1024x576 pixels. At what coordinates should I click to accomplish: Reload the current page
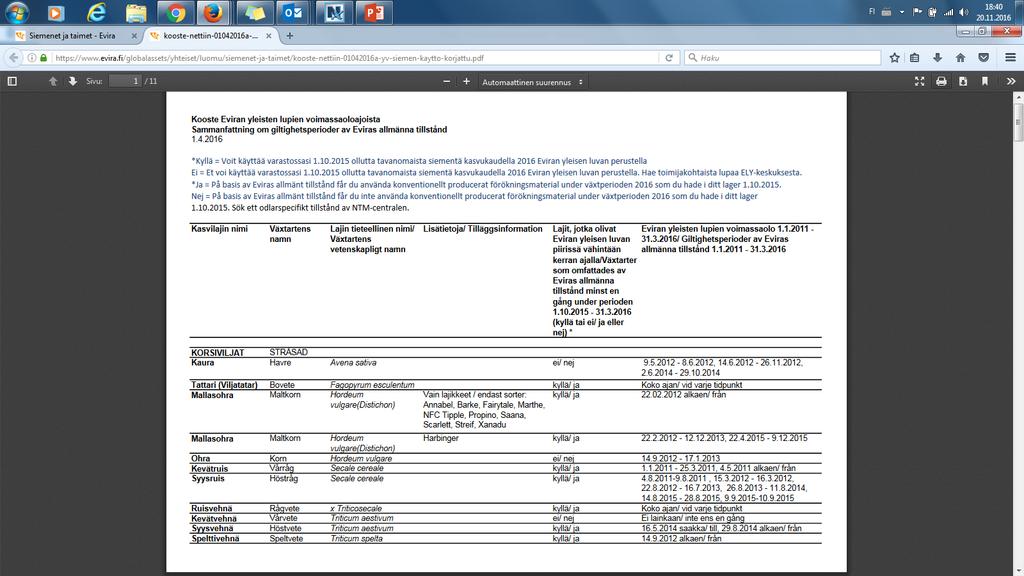click(669, 57)
